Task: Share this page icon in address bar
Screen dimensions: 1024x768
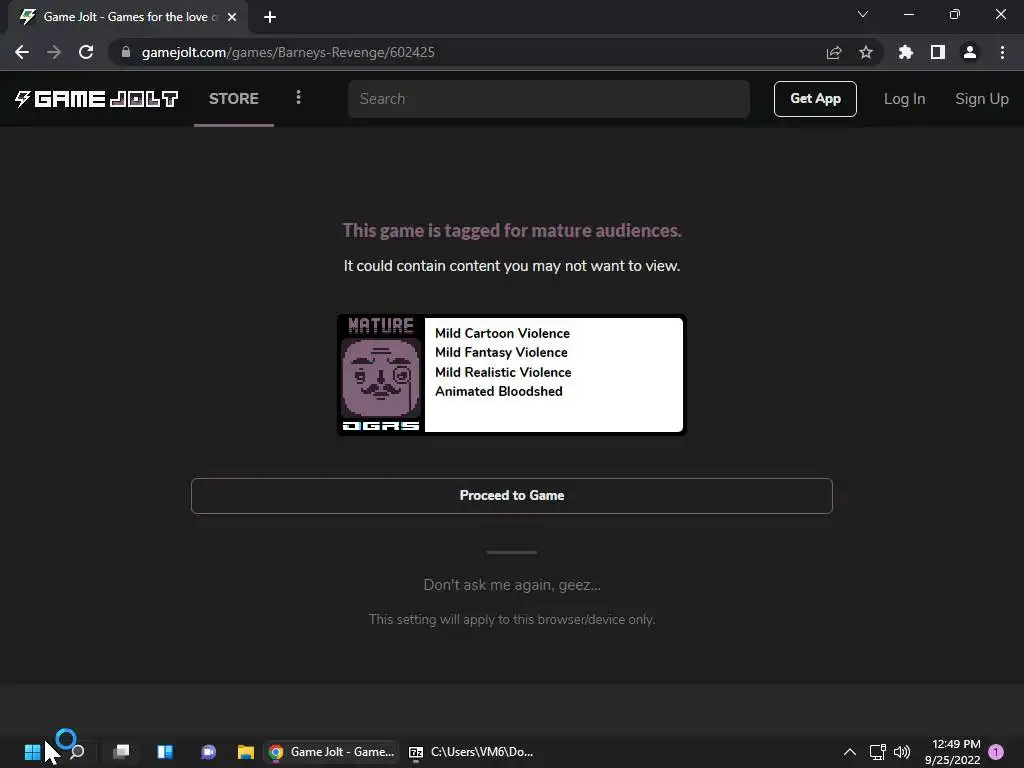Action: click(834, 52)
